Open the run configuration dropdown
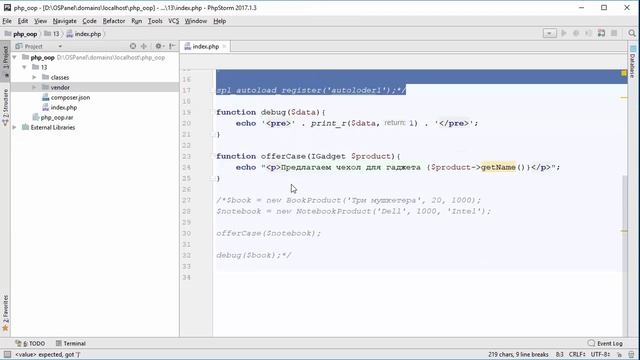 pyautogui.click(x=549, y=33)
